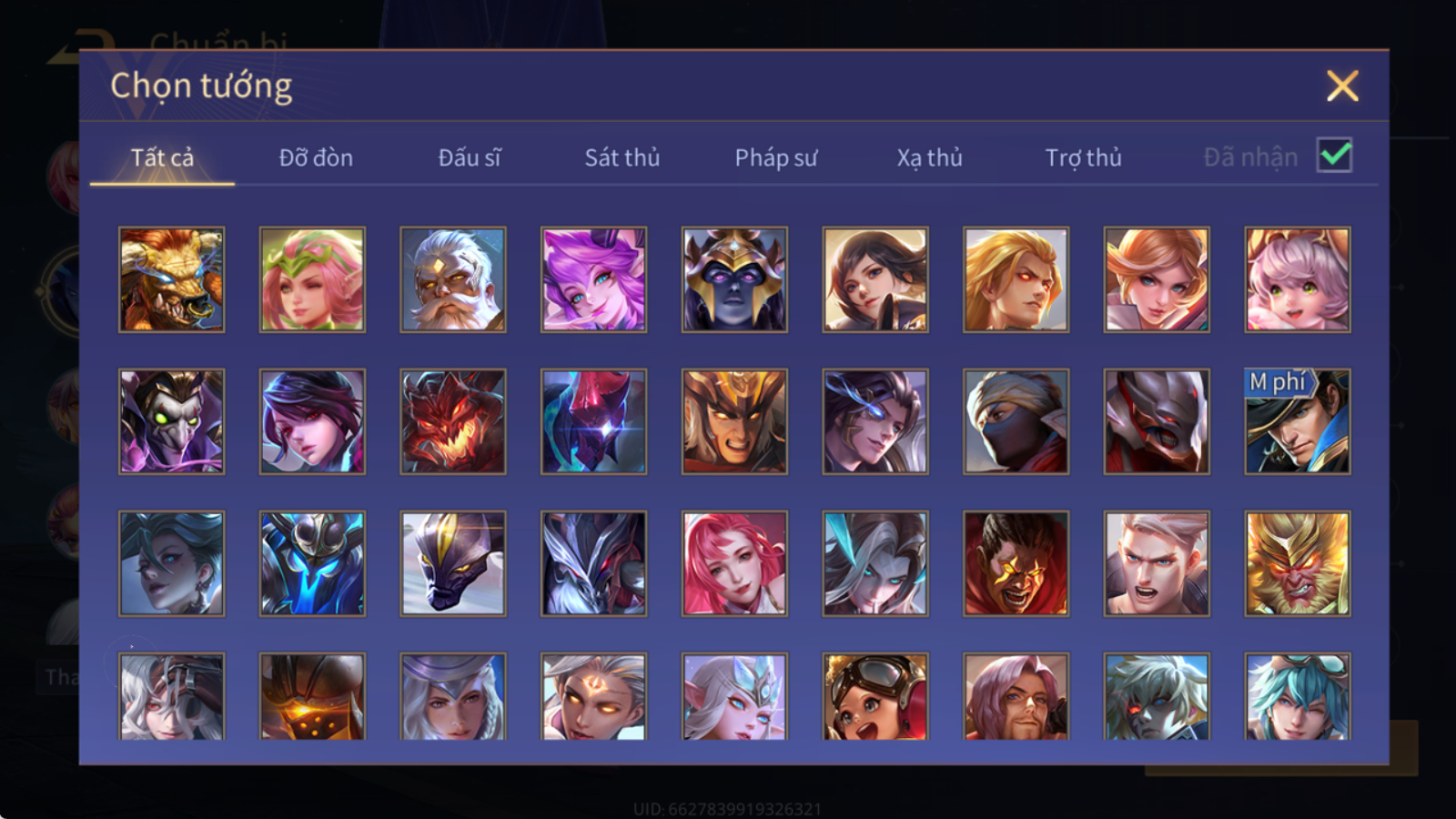Show the 'Đấu sĩ' heroes tab

469,157
